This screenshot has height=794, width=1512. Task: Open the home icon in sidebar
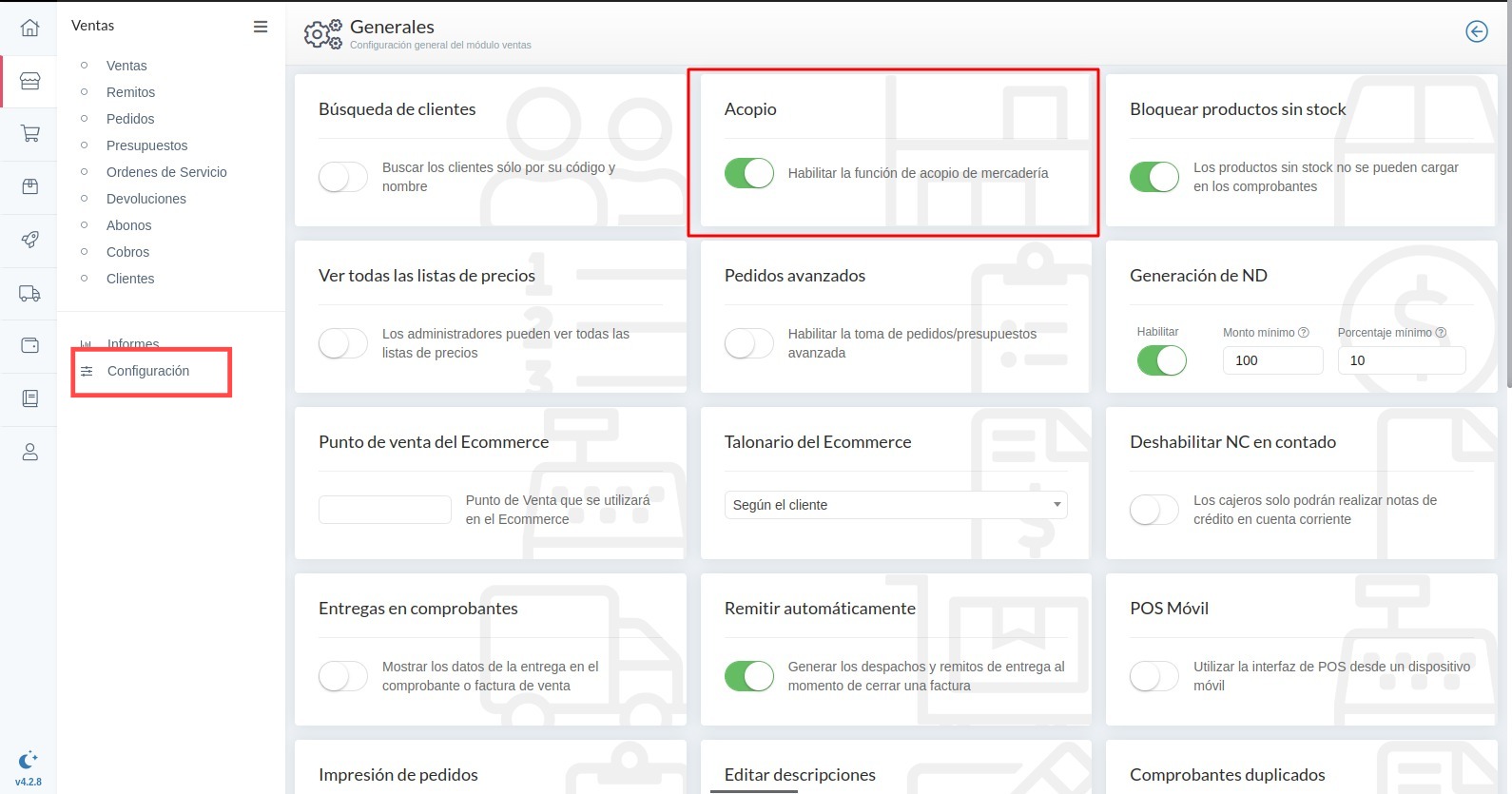[29, 28]
